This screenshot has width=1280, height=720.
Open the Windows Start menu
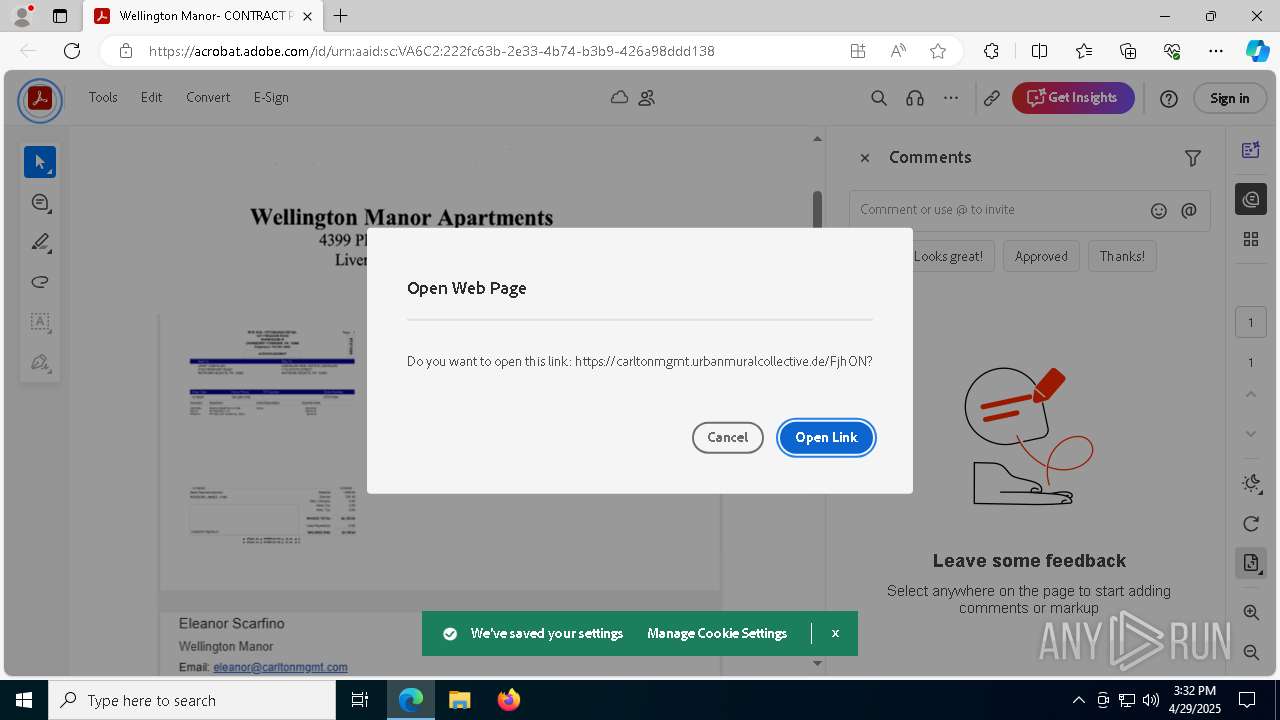click(x=24, y=700)
